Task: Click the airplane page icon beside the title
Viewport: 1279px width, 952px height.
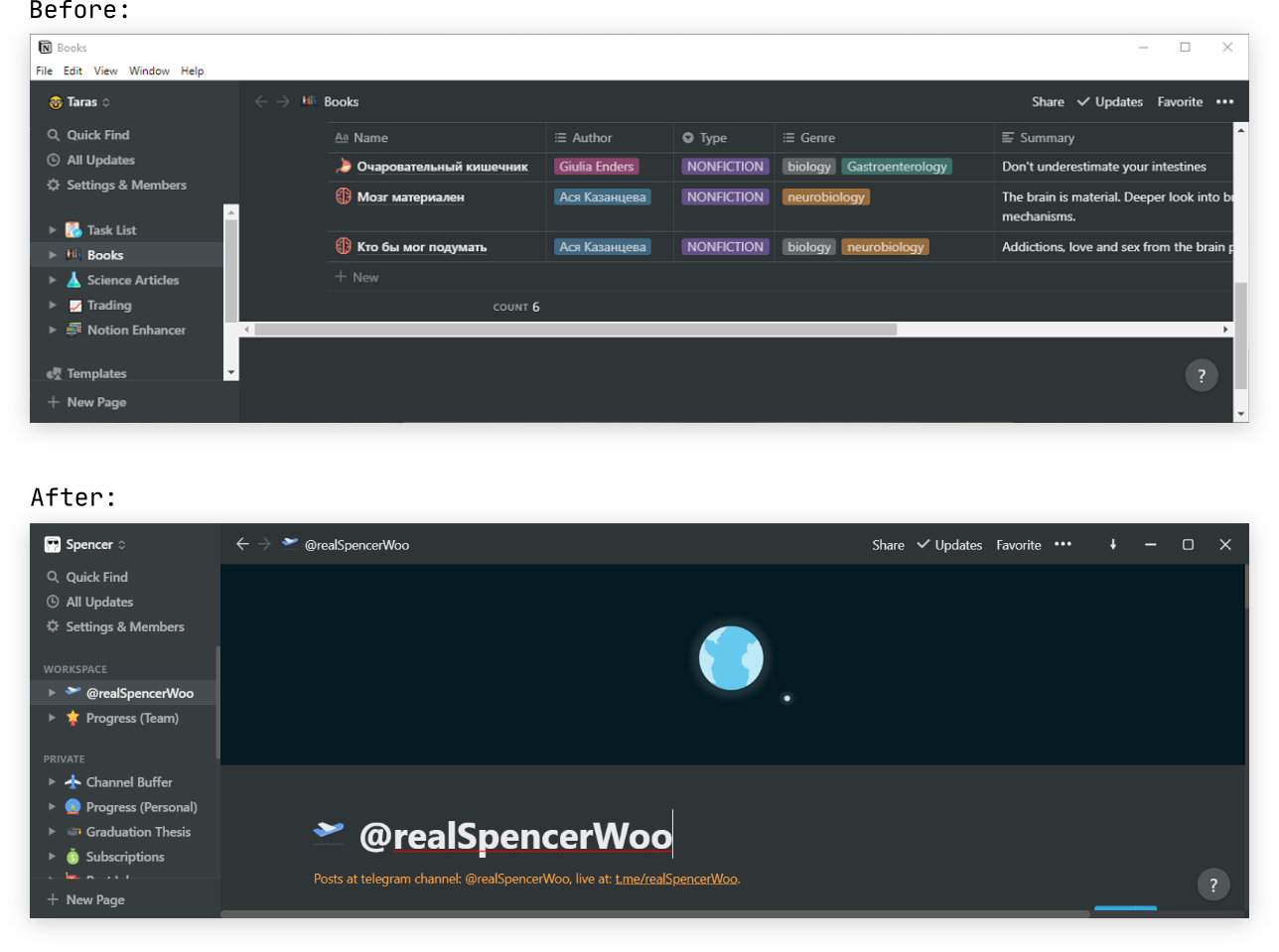Action: [x=329, y=830]
